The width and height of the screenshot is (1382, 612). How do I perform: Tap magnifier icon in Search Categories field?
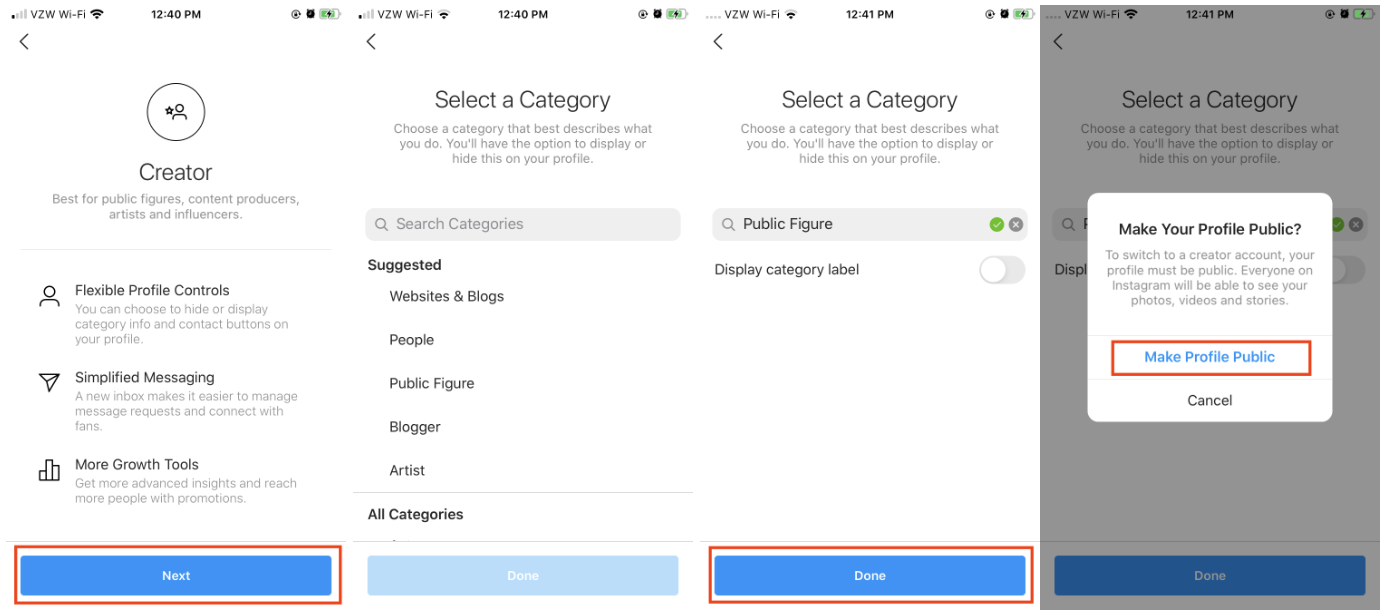(381, 225)
